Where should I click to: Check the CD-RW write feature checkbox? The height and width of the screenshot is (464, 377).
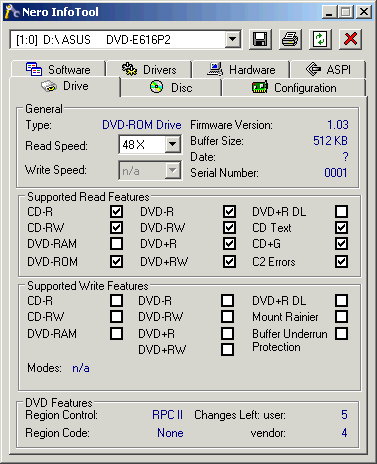[116, 316]
